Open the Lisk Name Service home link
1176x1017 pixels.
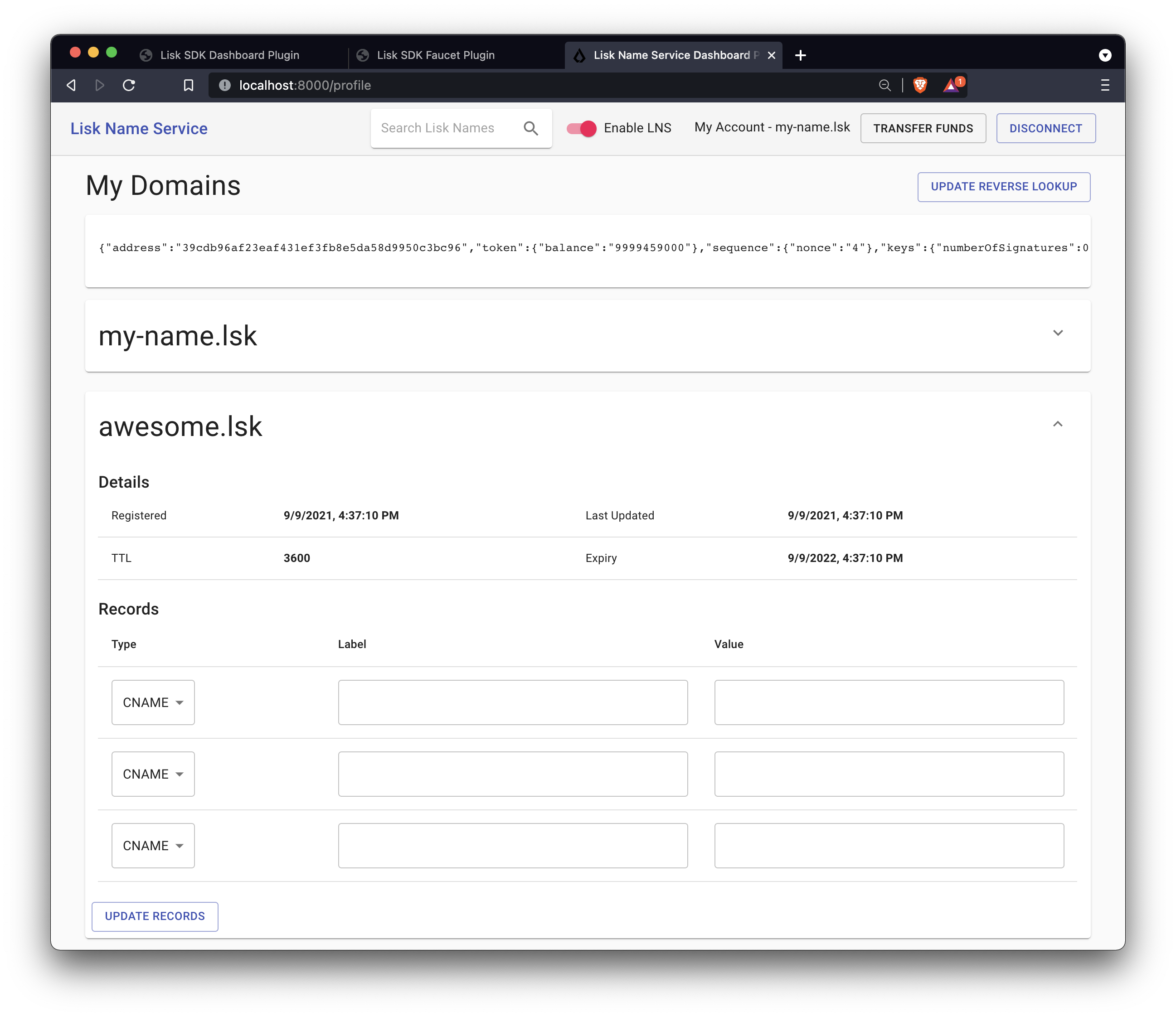pyautogui.click(x=139, y=128)
